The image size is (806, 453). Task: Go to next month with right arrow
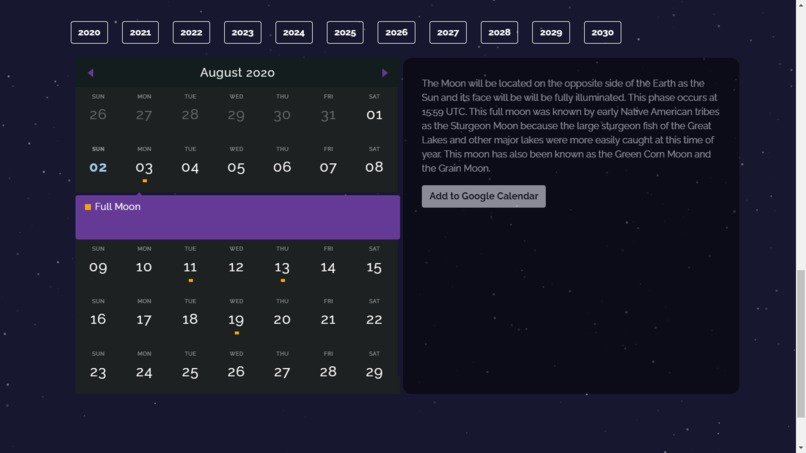point(384,73)
